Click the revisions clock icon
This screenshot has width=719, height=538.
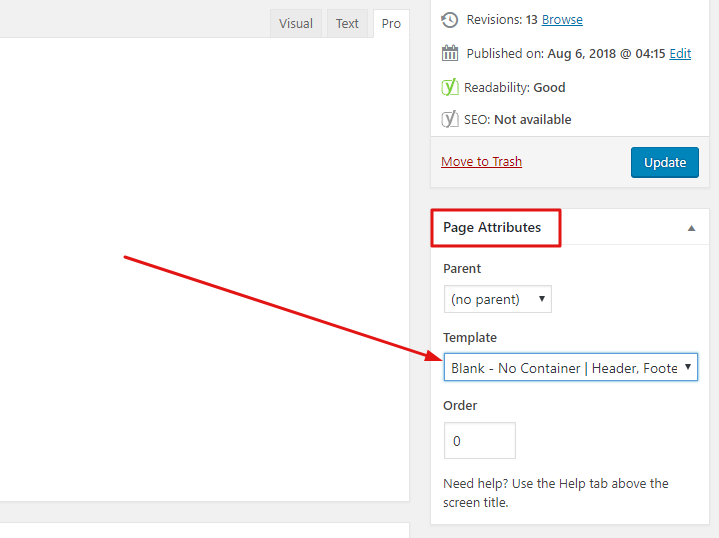coord(450,20)
